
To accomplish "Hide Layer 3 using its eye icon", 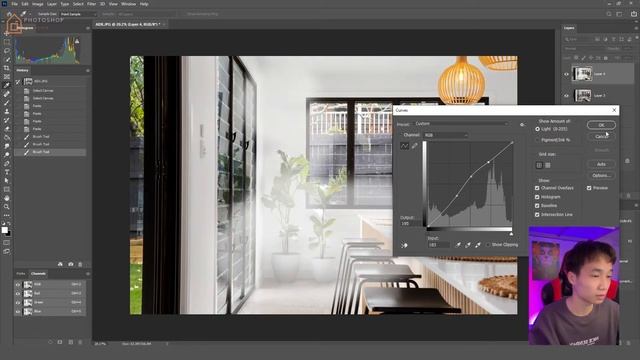I will [566, 96].
